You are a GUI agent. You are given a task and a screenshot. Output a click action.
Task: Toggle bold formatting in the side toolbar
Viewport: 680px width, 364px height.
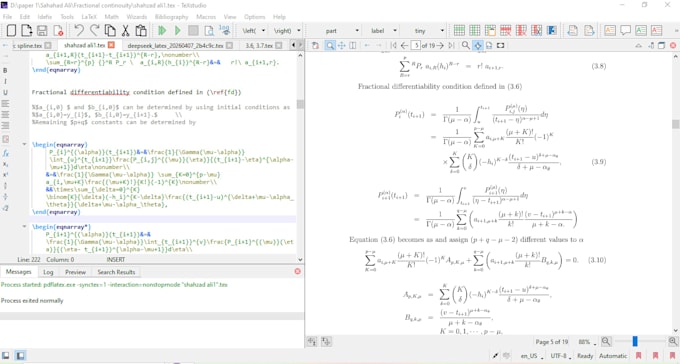5,70
